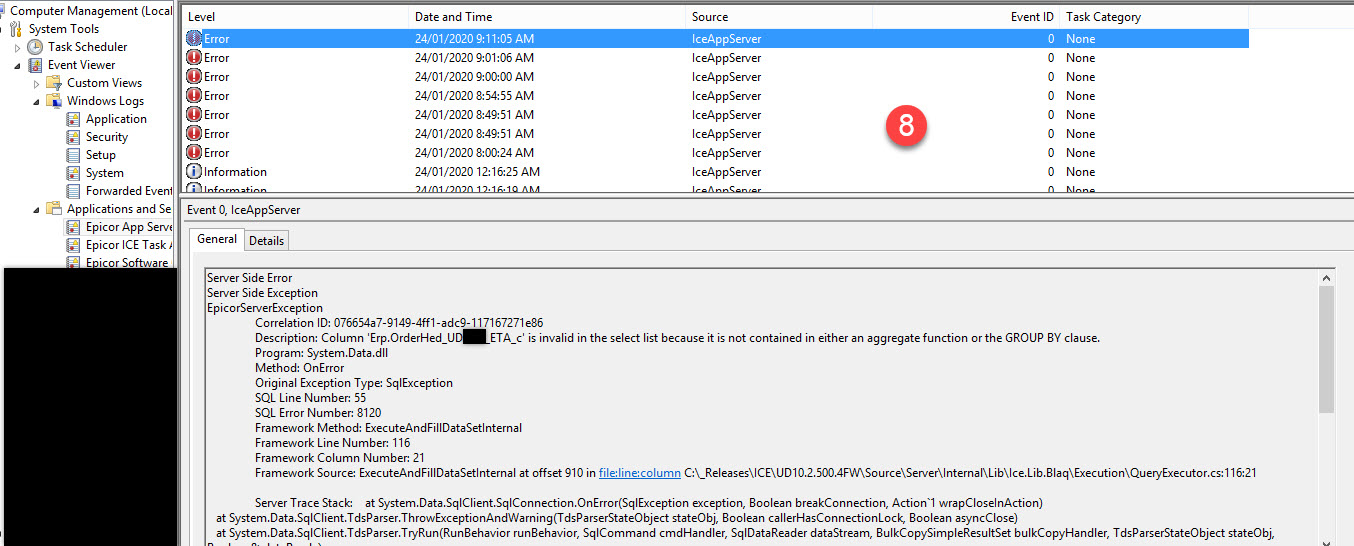This screenshot has width=1354, height=546.
Task: Collapse the Windows Logs tree arrow
Action: click(x=37, y=101)
